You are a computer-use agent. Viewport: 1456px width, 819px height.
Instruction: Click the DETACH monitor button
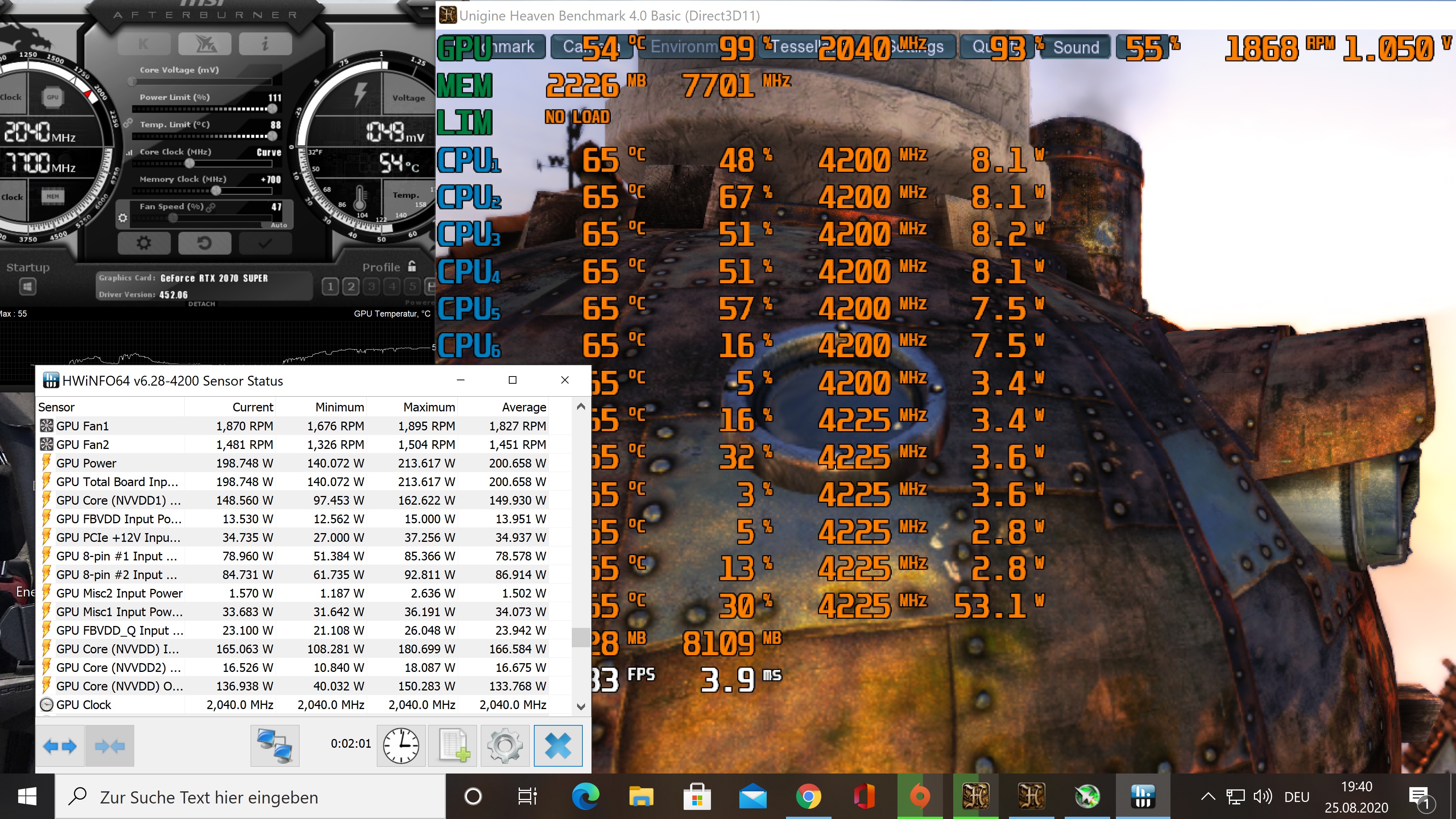click(x=201, y=304)
